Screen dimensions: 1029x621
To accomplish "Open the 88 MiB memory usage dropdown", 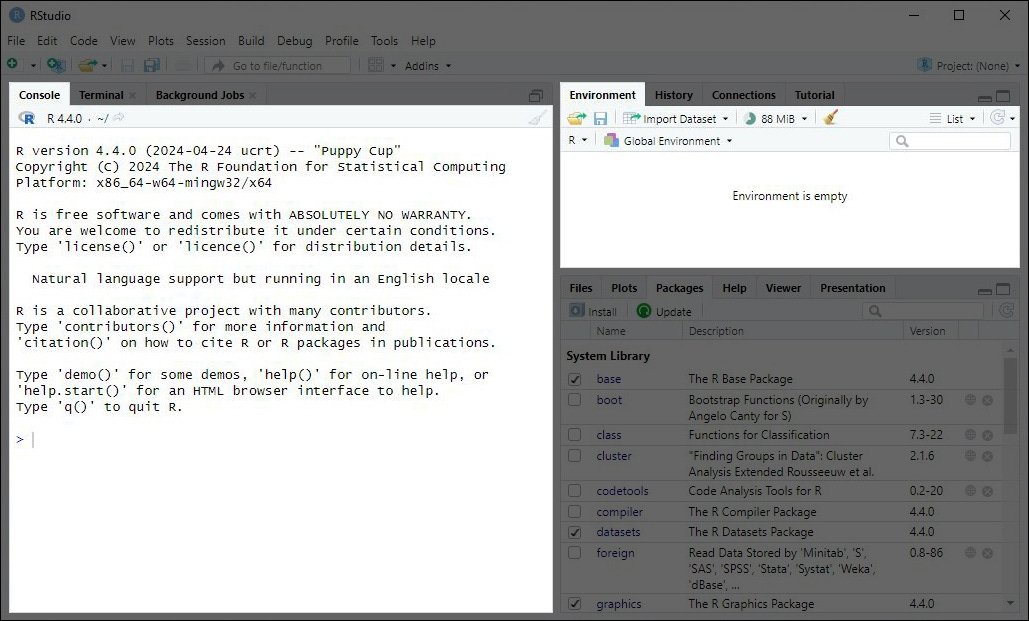I will point(776,119).
